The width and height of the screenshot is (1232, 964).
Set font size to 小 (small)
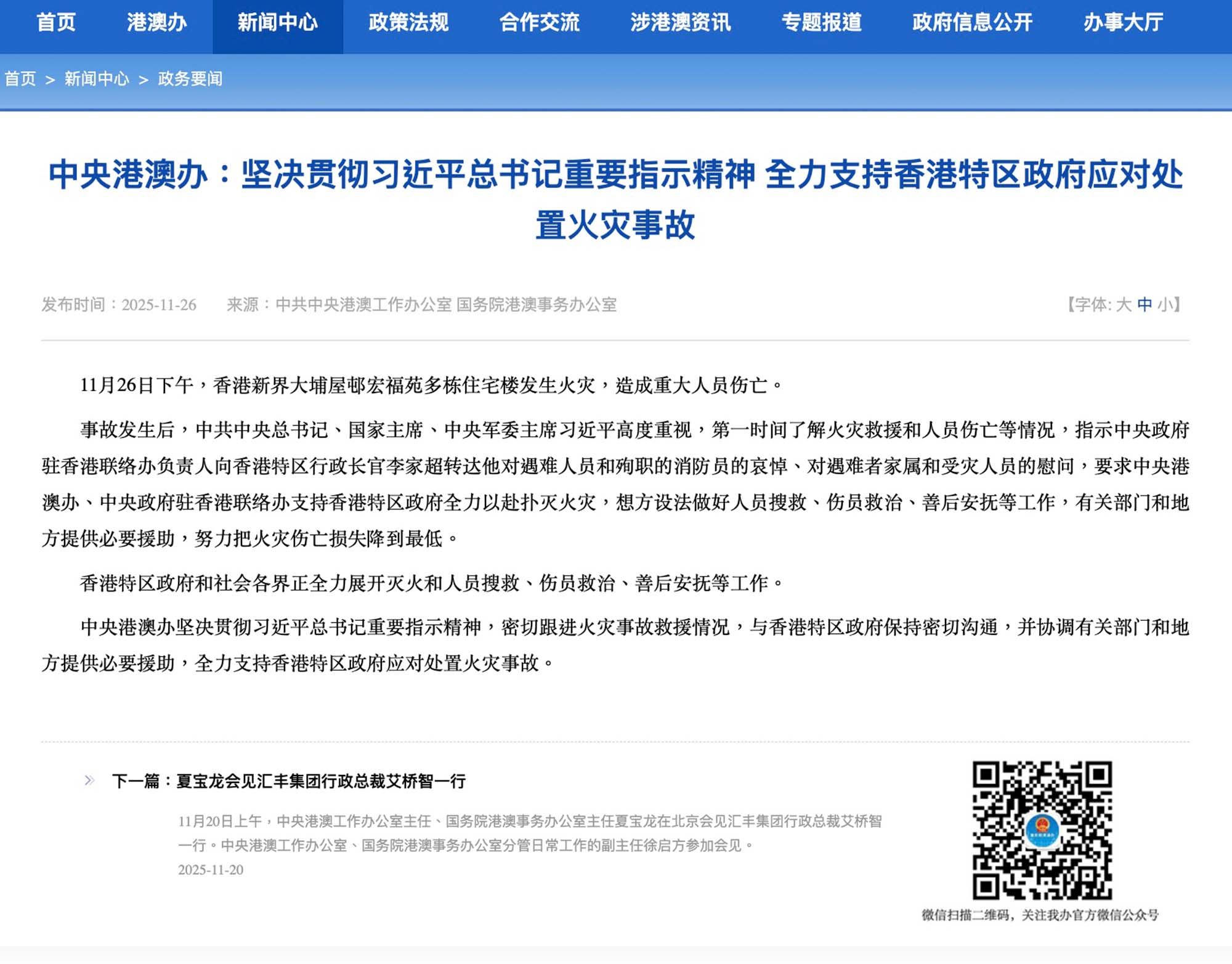[1164, 304]
